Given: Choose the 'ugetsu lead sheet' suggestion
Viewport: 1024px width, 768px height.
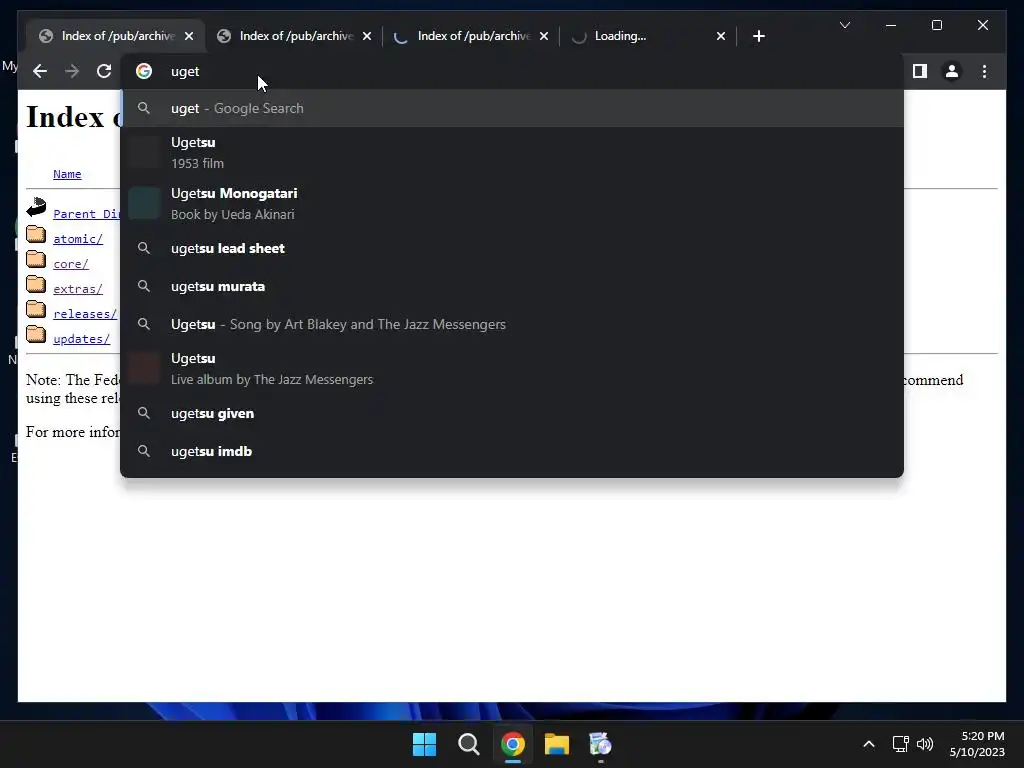Looking at the screenshot, I should pos(512,248).
